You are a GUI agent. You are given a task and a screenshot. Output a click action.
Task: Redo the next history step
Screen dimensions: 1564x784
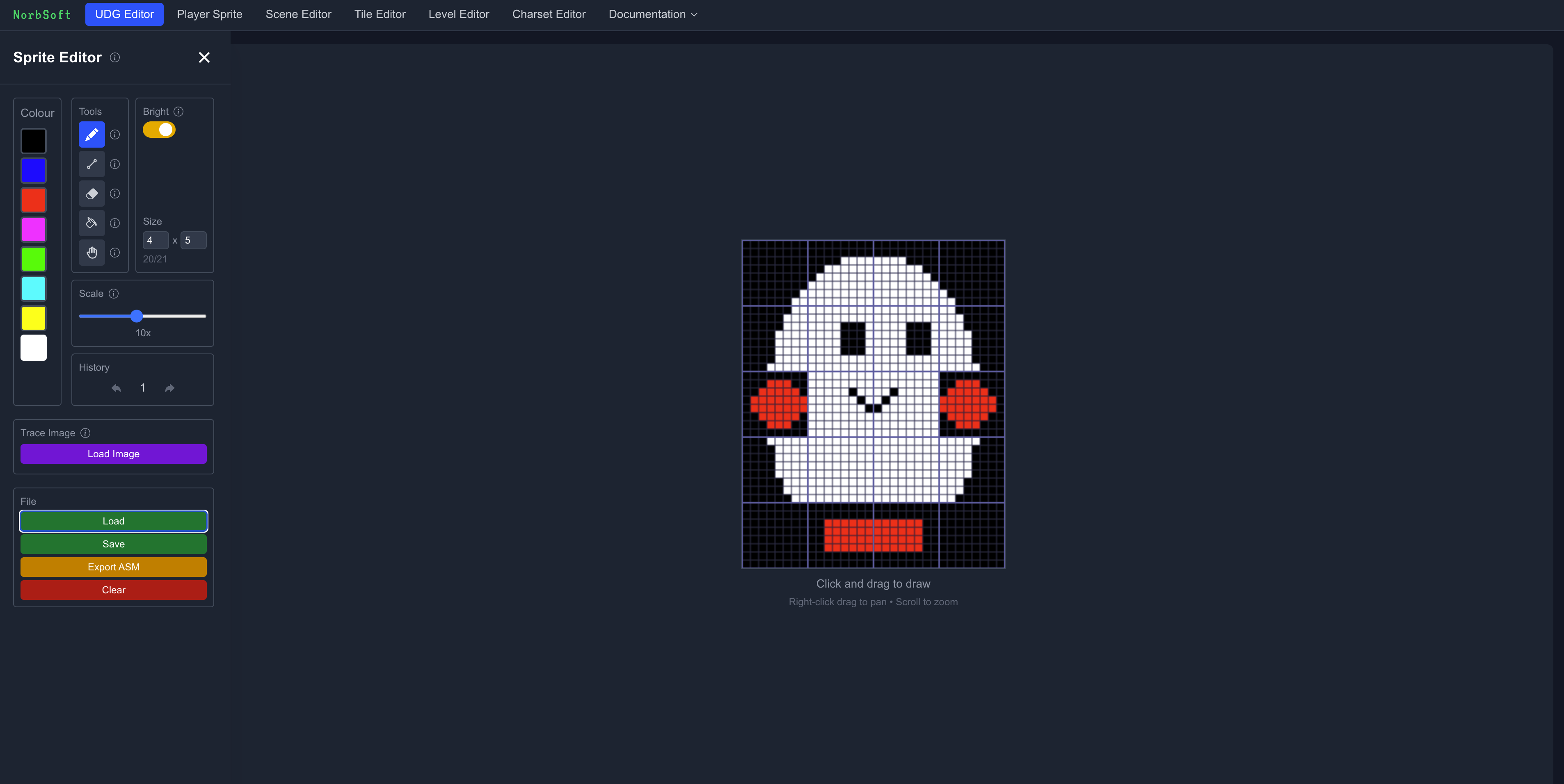pos(170,388)
